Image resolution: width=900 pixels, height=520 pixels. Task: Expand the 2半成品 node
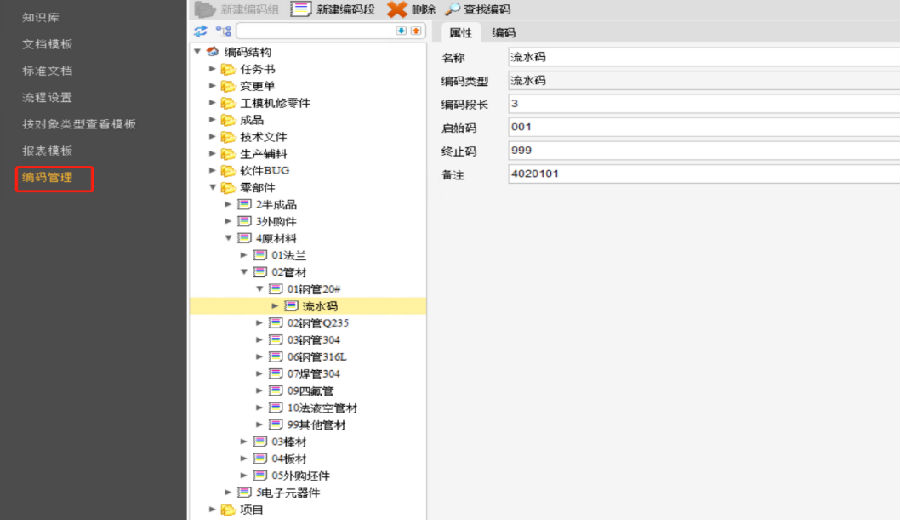(228, 204)
